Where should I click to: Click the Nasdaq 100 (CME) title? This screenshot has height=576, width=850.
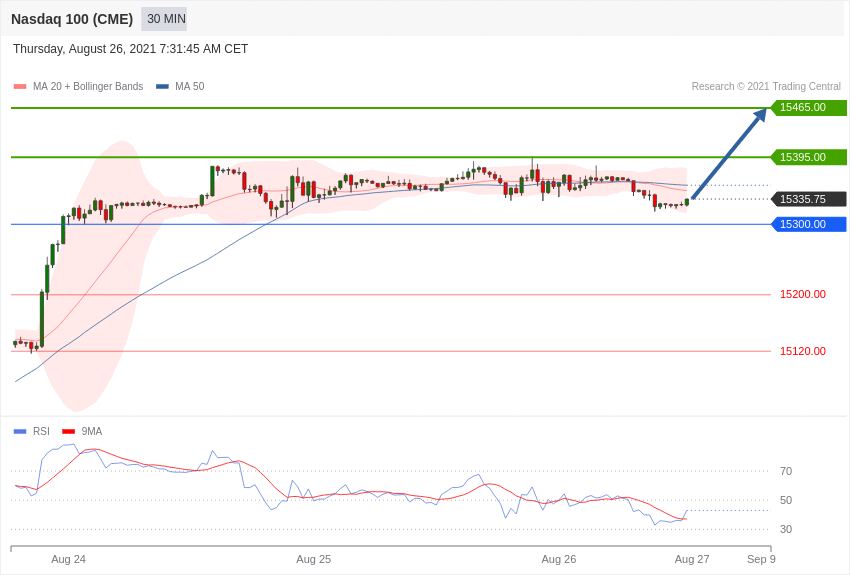pyautogui.click(x=72, y=19)
